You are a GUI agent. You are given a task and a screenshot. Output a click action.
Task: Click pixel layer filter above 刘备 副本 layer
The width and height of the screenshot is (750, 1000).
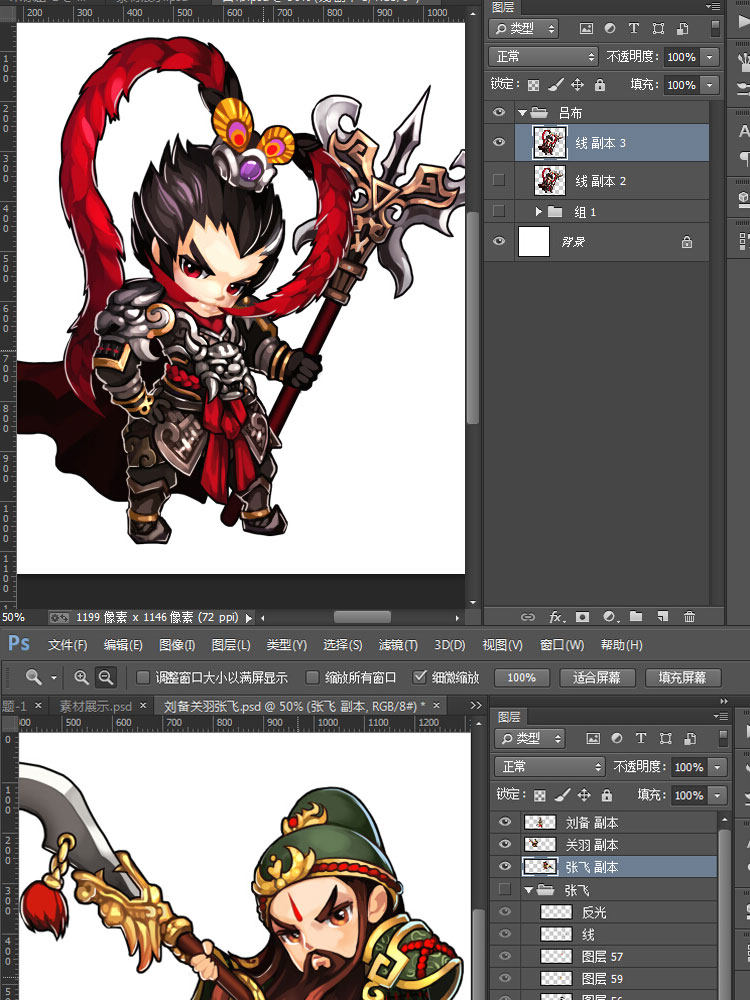[593, 739]
